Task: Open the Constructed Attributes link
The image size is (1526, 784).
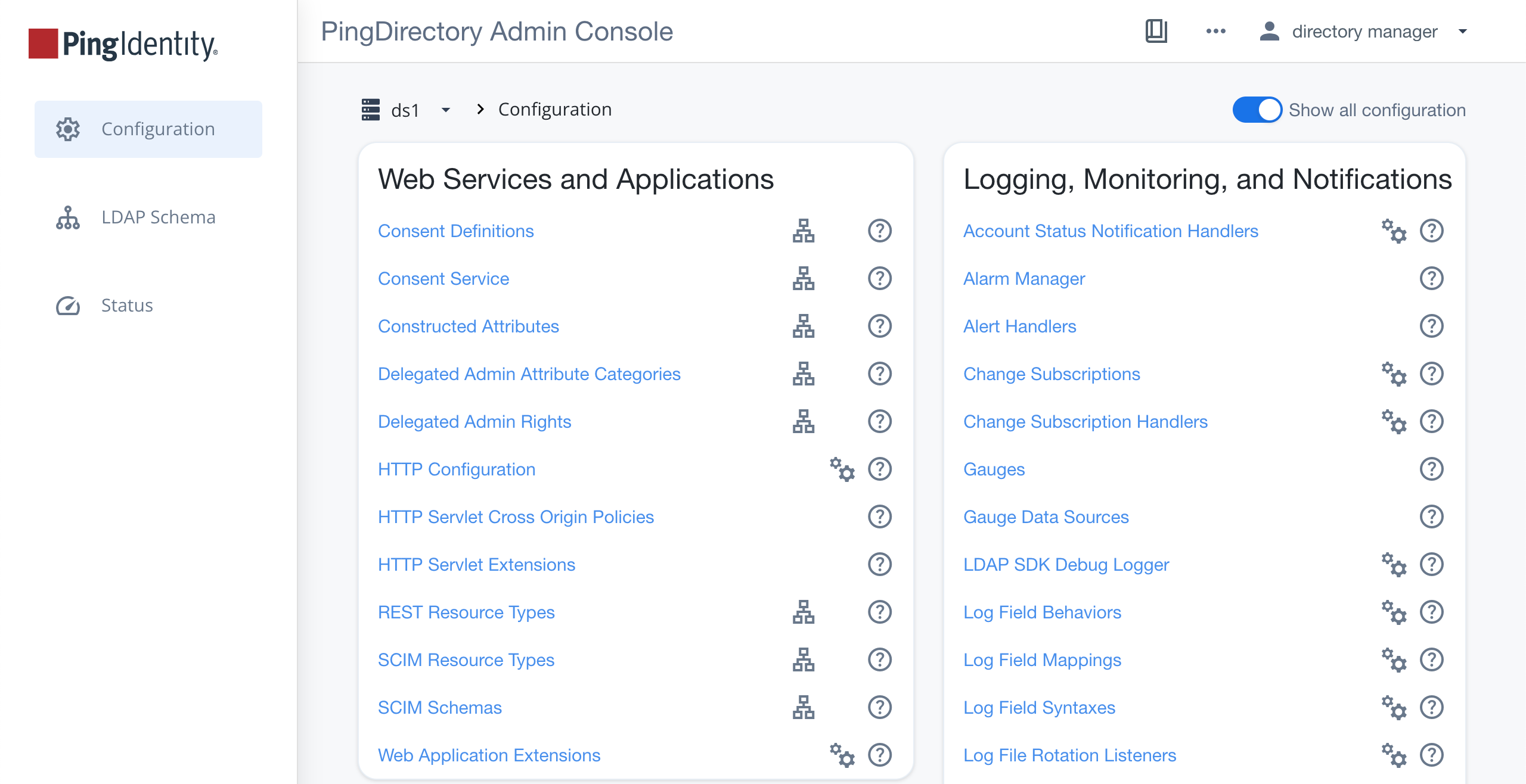Action: 469,326
